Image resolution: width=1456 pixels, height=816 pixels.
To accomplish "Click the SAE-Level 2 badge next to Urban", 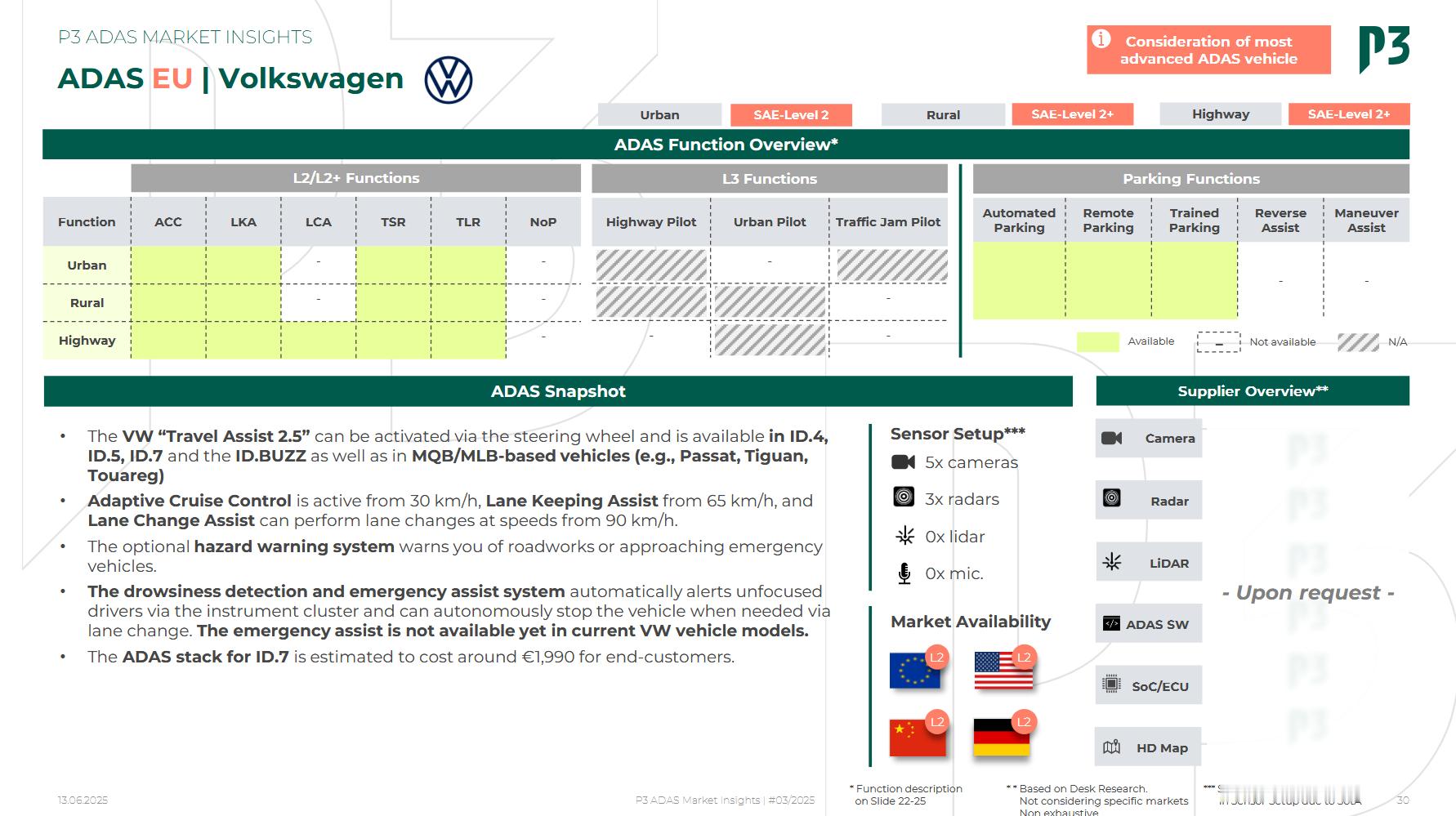I will [791, 114].
